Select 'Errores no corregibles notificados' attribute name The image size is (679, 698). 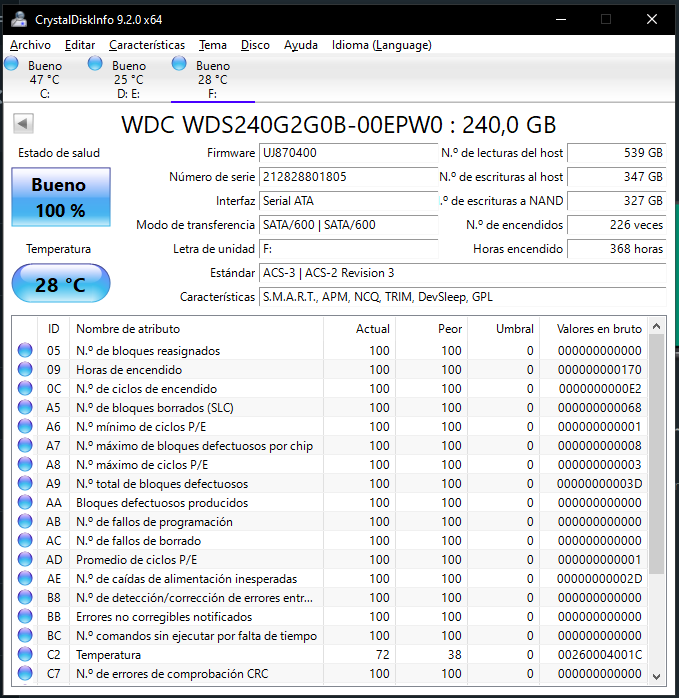click(164, 617)
